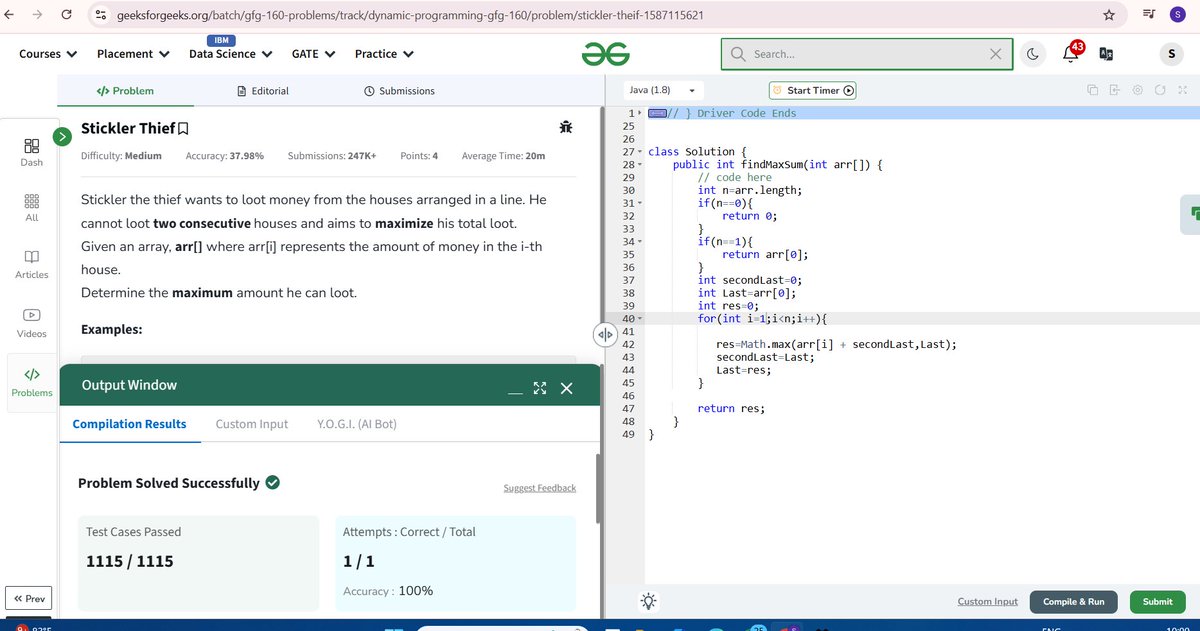Screen dimensions: 1200x631
Task: Select the Custom Input tab
Action: (x=252, y=424)
